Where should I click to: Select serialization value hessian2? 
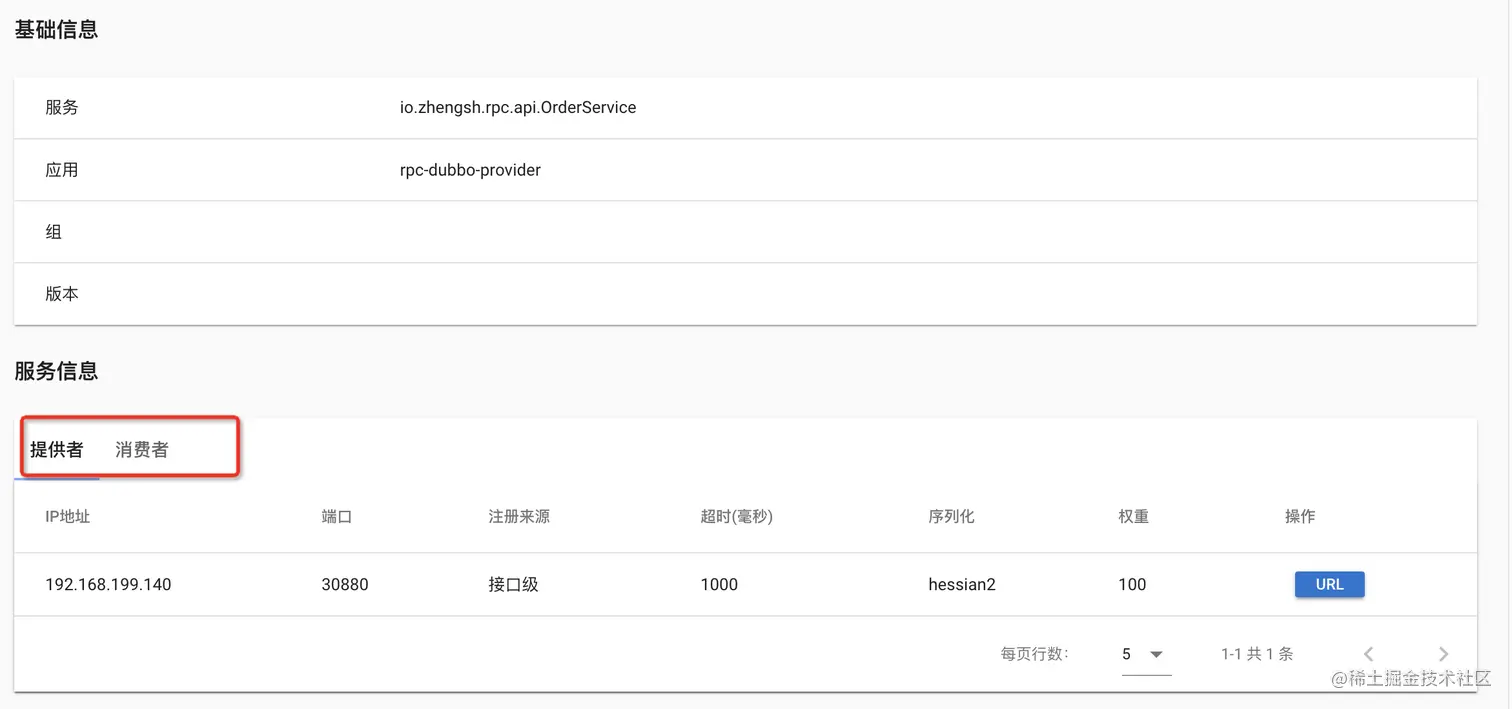[962, 585]
